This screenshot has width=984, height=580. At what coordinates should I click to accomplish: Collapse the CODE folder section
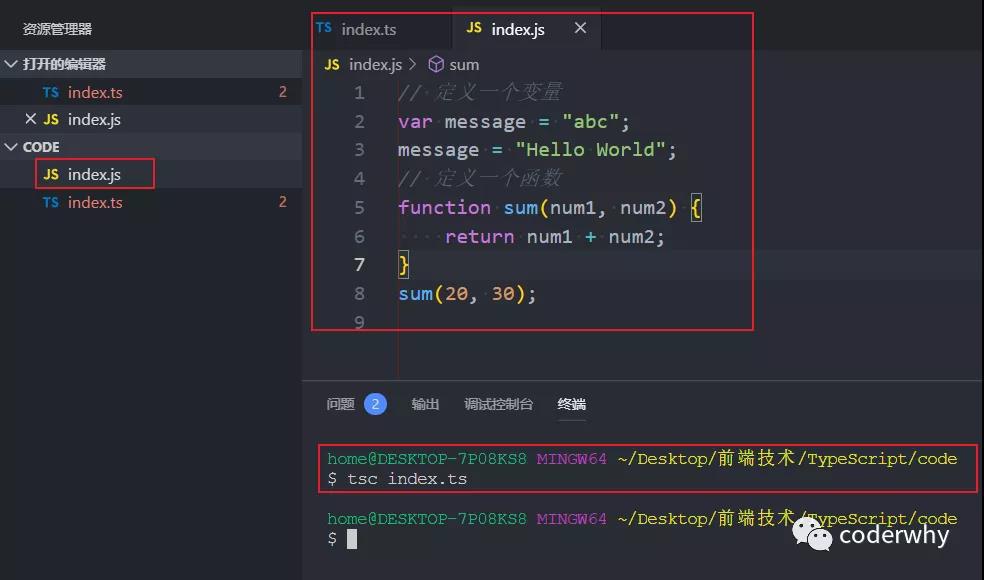pos(151,147)
